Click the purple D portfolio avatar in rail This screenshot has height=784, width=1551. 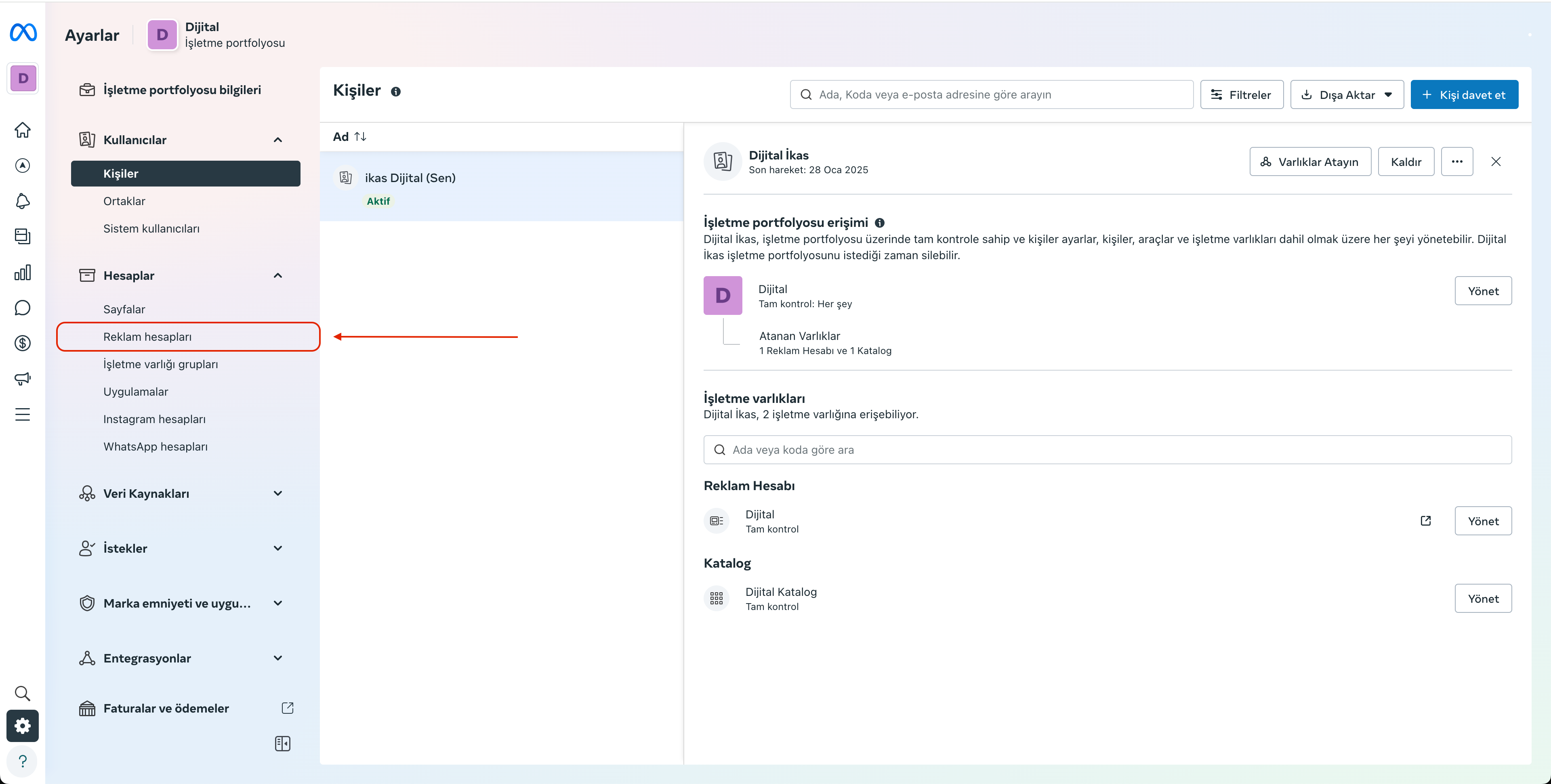(x=23, y=78)
